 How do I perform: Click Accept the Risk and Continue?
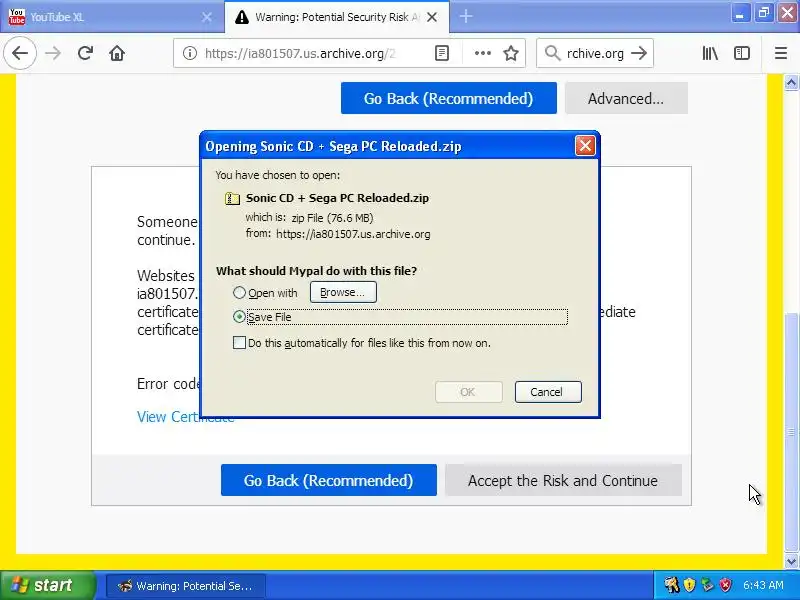[563, 480]
